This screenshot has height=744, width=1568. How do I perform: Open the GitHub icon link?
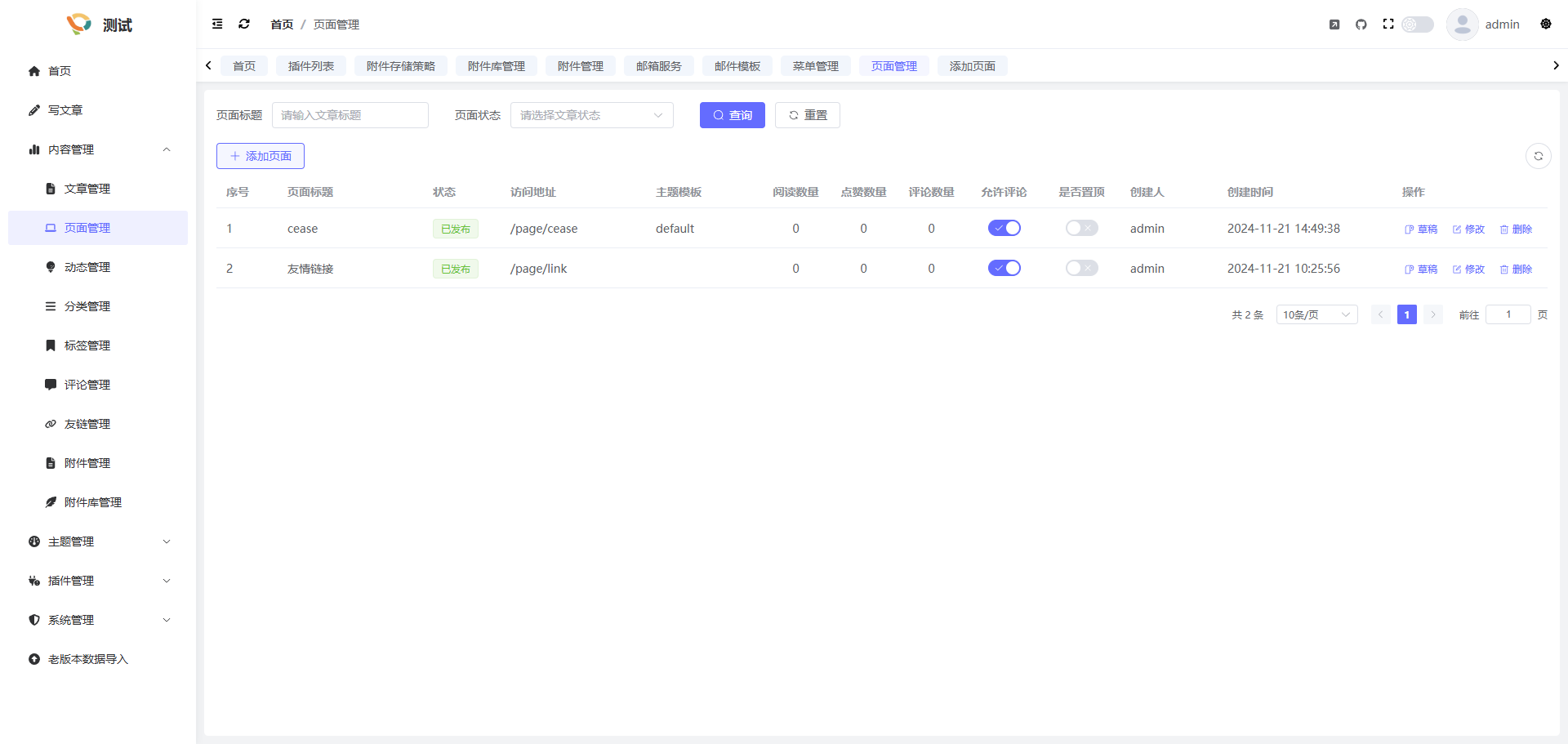pos(1361,25)
